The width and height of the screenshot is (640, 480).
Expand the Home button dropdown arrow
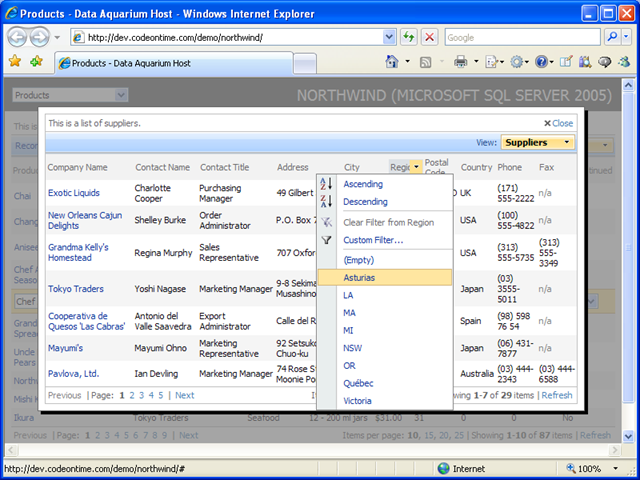pos(407,62)
